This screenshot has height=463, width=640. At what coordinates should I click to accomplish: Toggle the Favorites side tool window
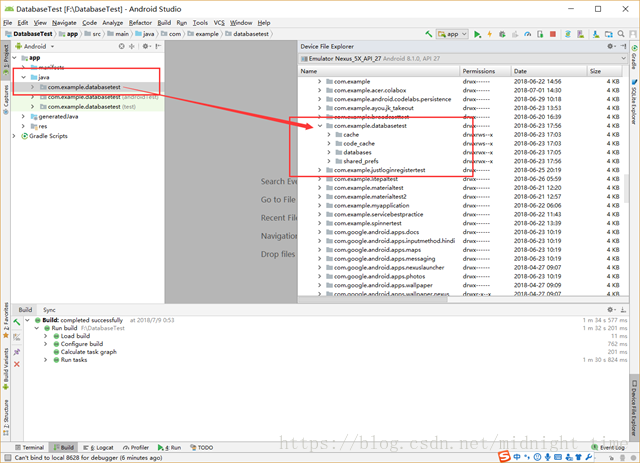pyautogui.click(x=6, y=320)
